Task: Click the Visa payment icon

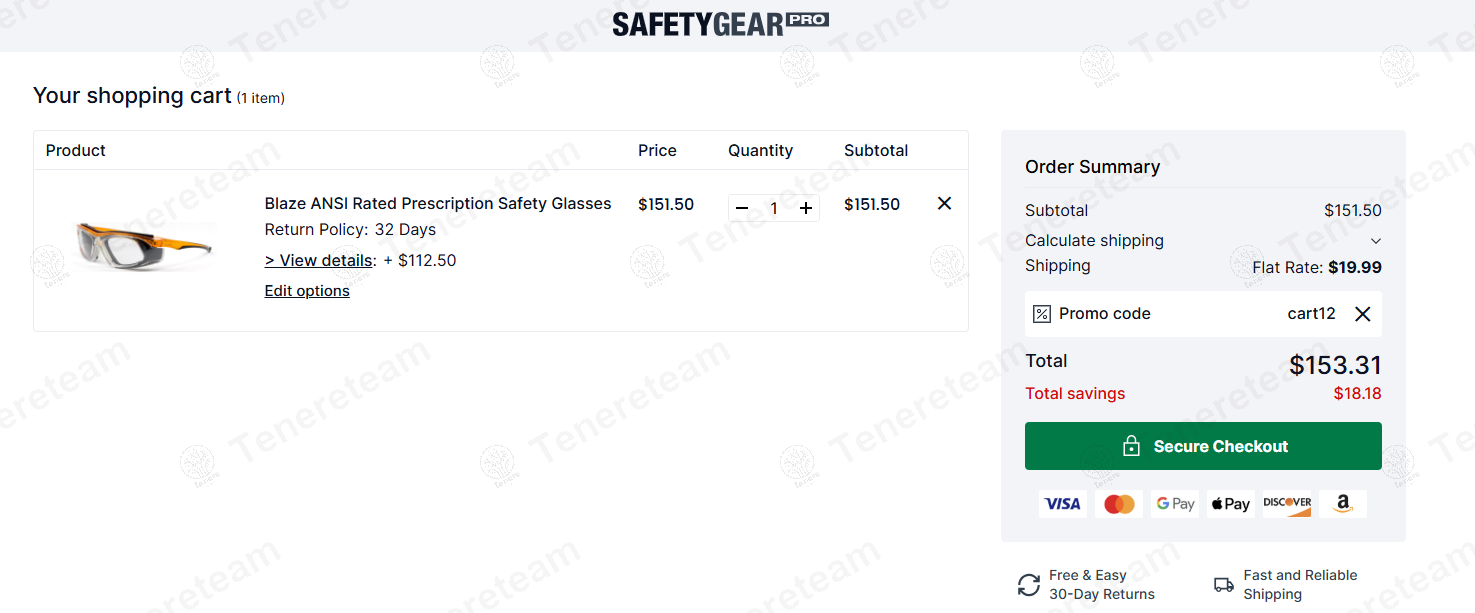Action: pos(1062,504)
